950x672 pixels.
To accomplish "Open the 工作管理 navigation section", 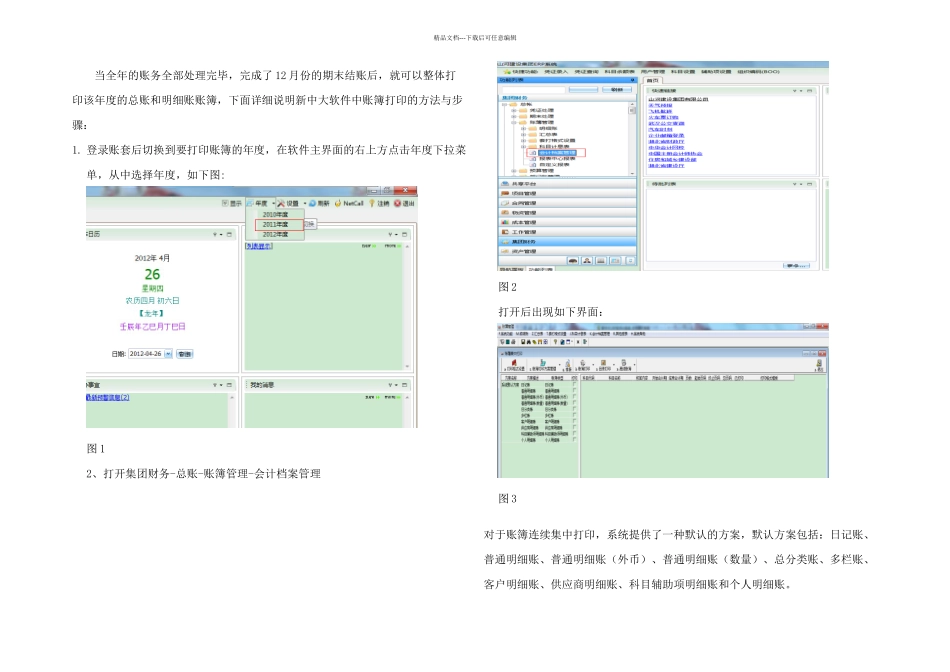I will [568, 232].
